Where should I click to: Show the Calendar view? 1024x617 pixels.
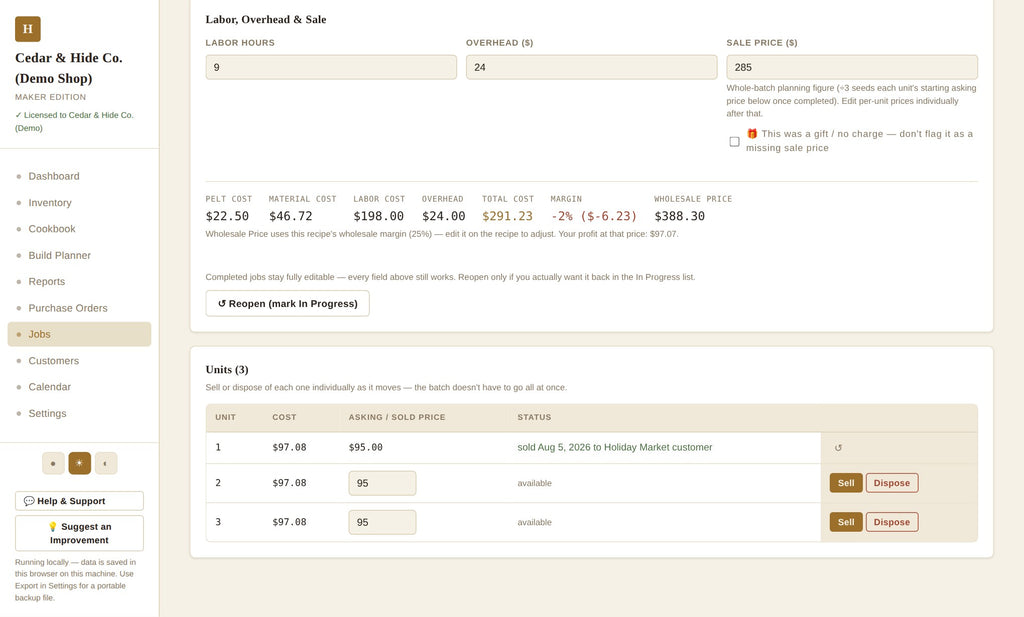click(79, 387)
